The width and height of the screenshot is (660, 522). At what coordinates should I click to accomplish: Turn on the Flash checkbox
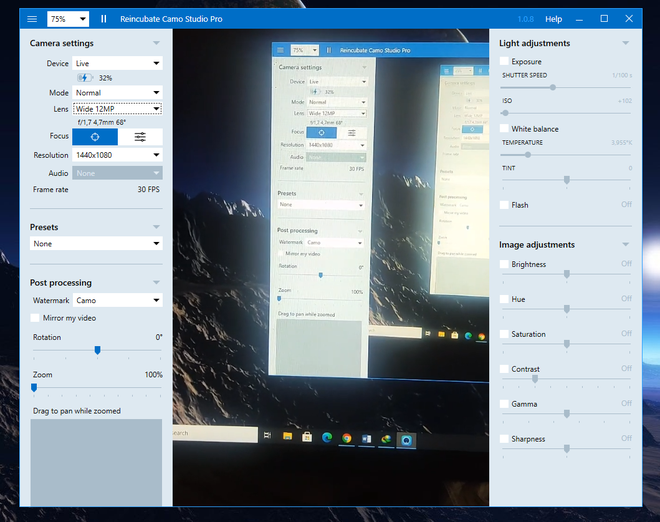[x=504, y=205]
